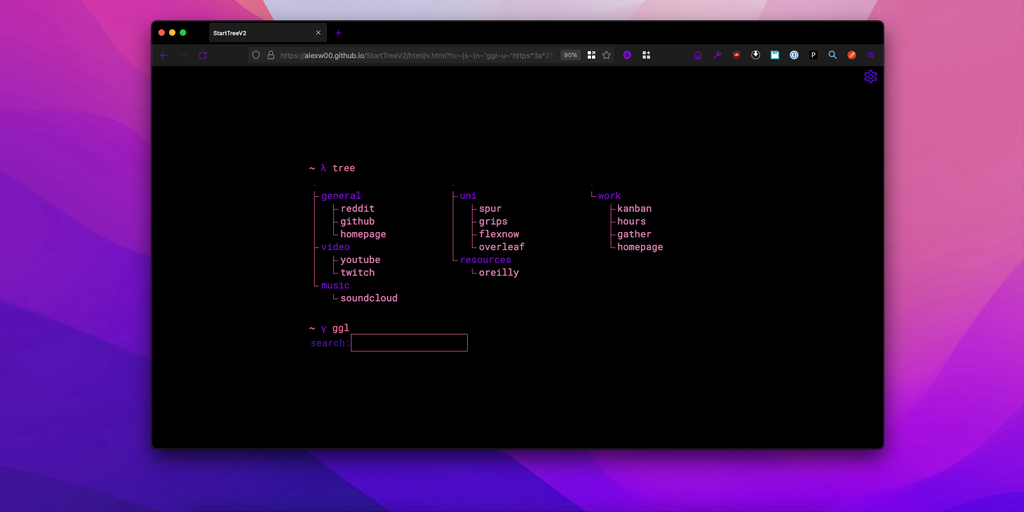Image resolution: width=1024 pixels, height=512 pixels.
Task: Click the home toolbar icon
Action: (698, 55)
